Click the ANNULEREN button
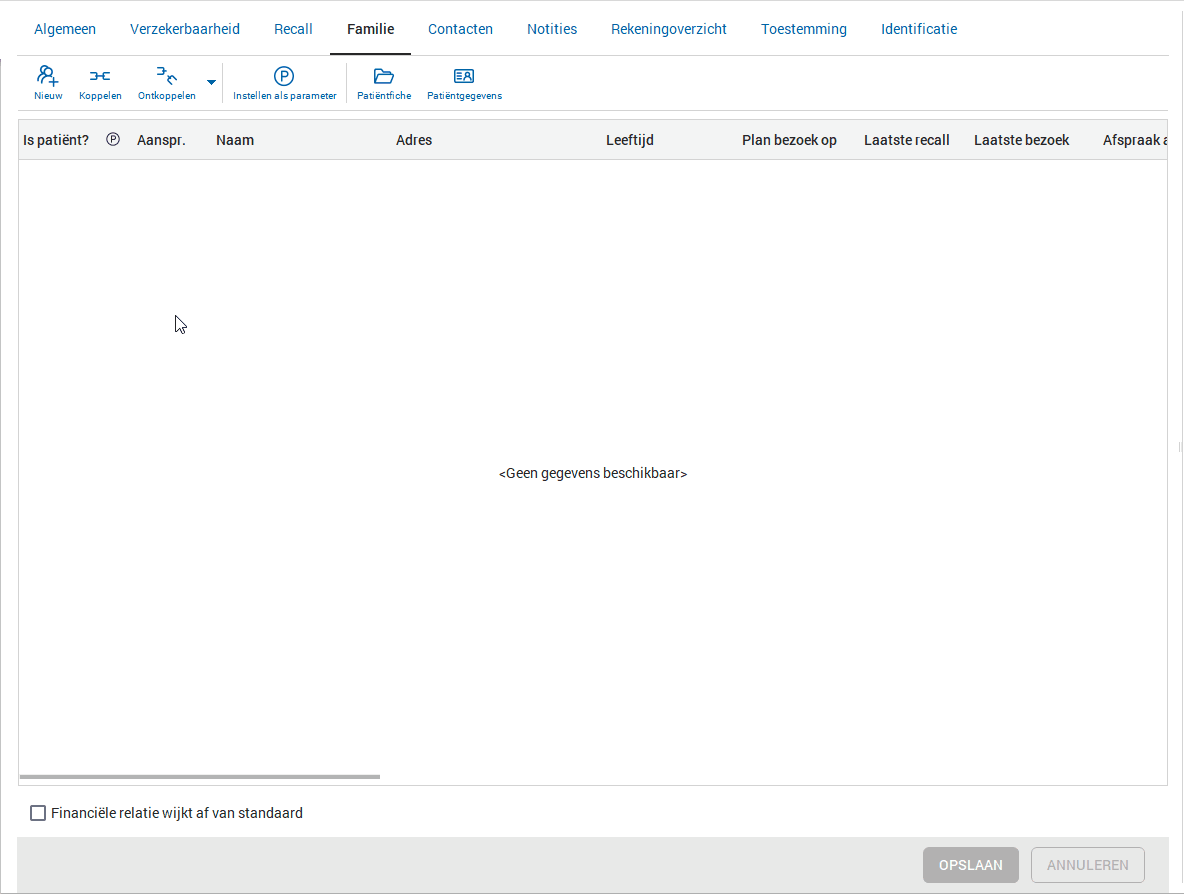This screenshot has width=1184, height=894. pos(1088,865)
